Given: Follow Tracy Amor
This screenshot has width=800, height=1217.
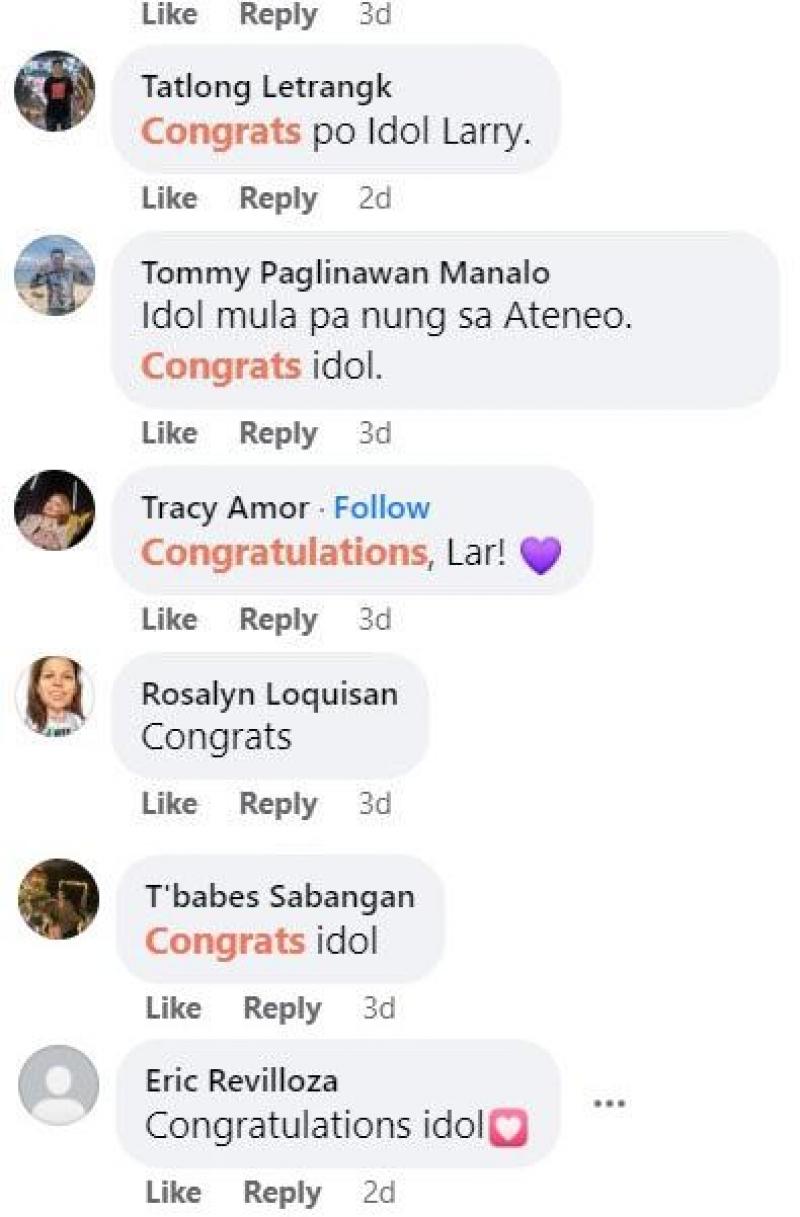Looking at the screenshot, I should tap(381, 508).
